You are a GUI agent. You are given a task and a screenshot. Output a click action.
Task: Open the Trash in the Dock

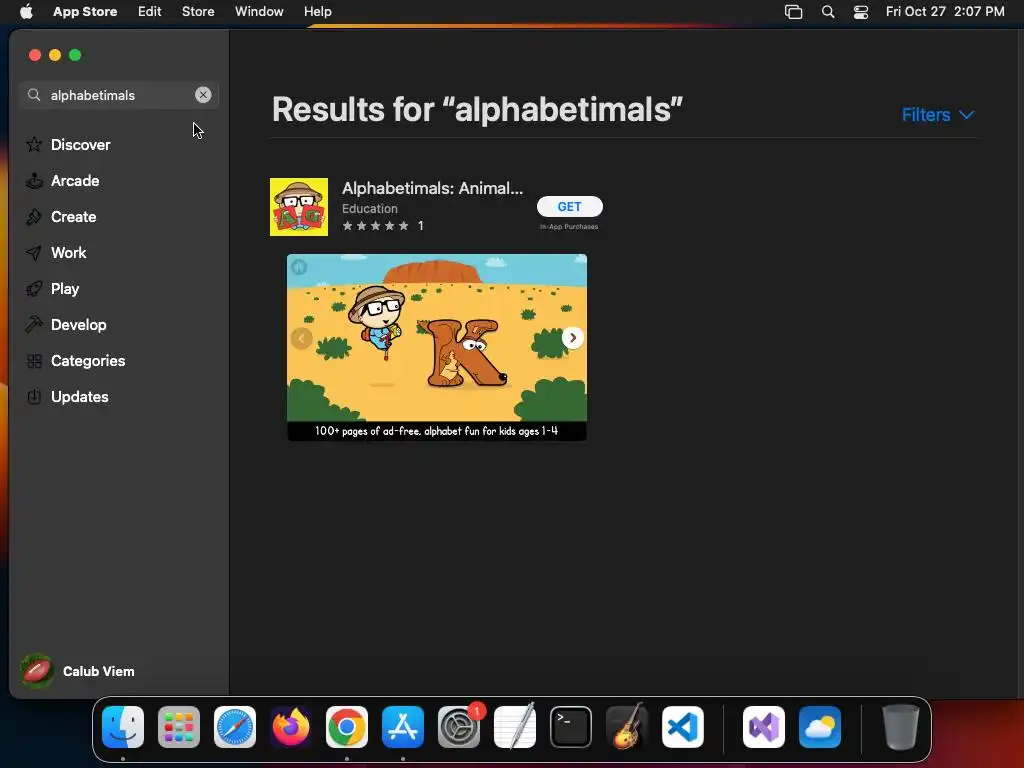point(901,727)
